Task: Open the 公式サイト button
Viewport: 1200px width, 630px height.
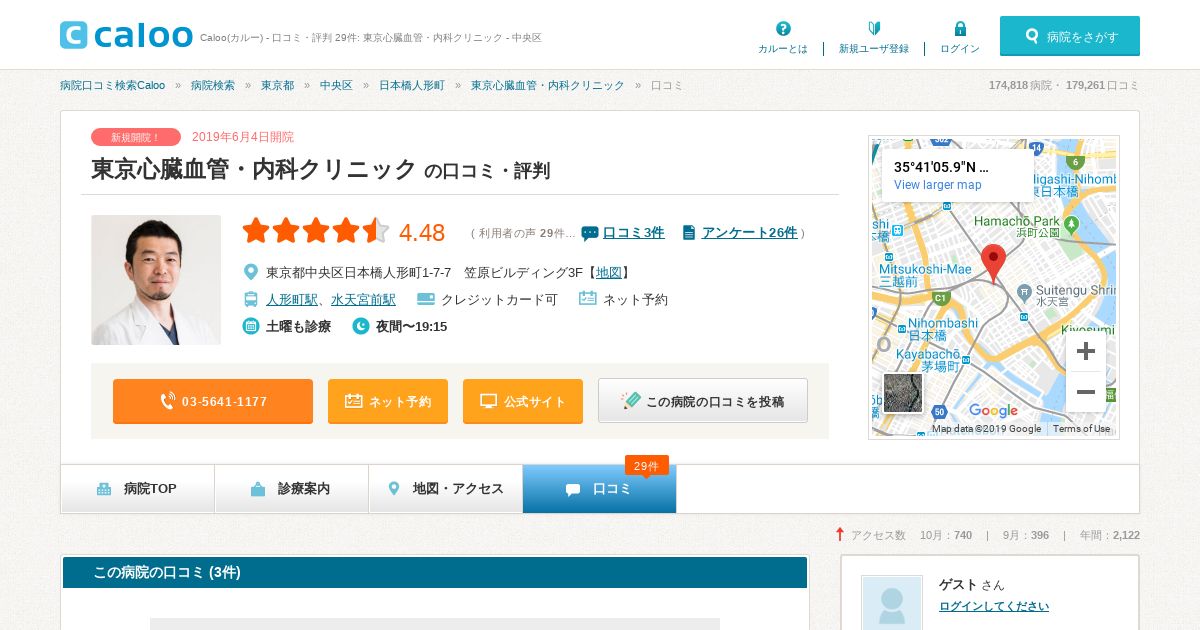Action: coord(523,401)
